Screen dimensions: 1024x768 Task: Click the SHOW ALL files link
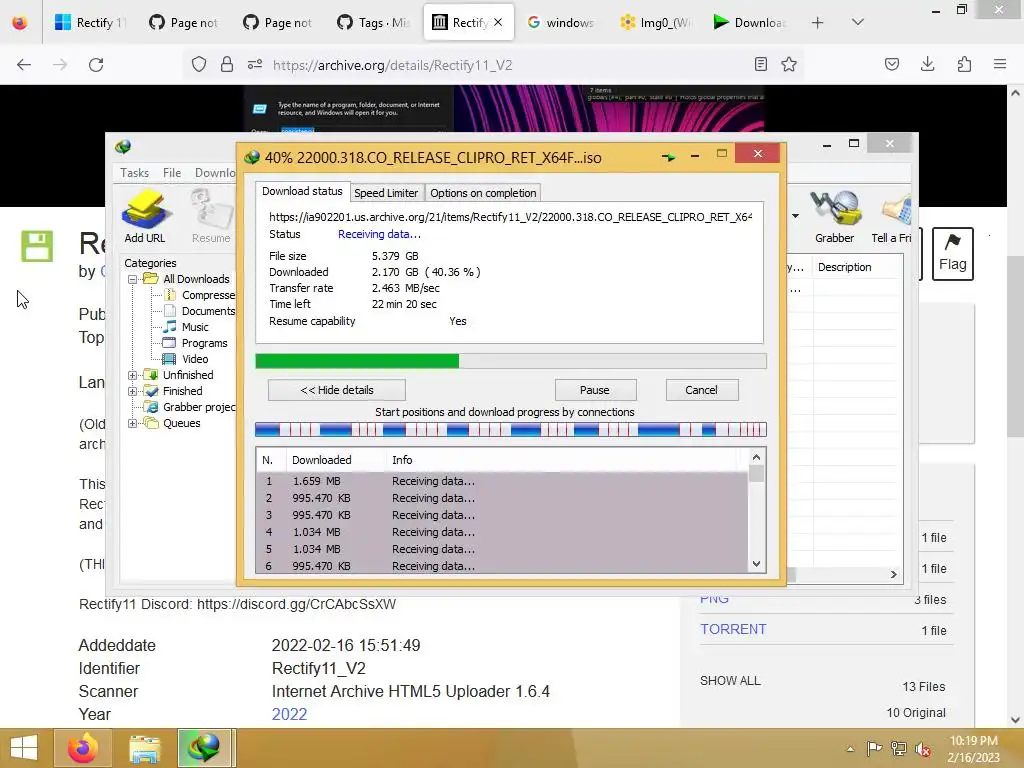[x=730, y=680]
